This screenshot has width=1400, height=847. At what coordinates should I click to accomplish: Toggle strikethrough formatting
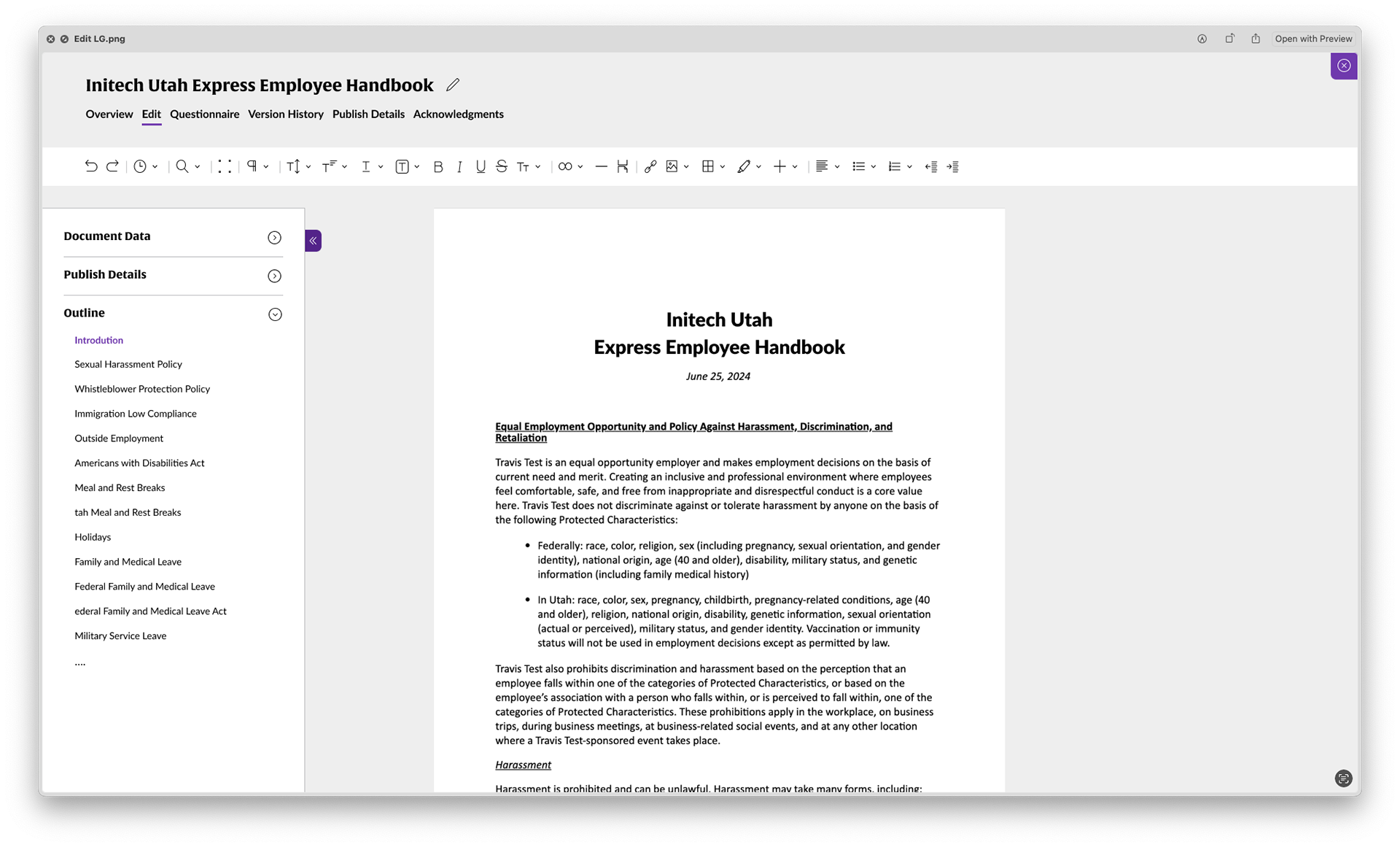pos(502,166)
